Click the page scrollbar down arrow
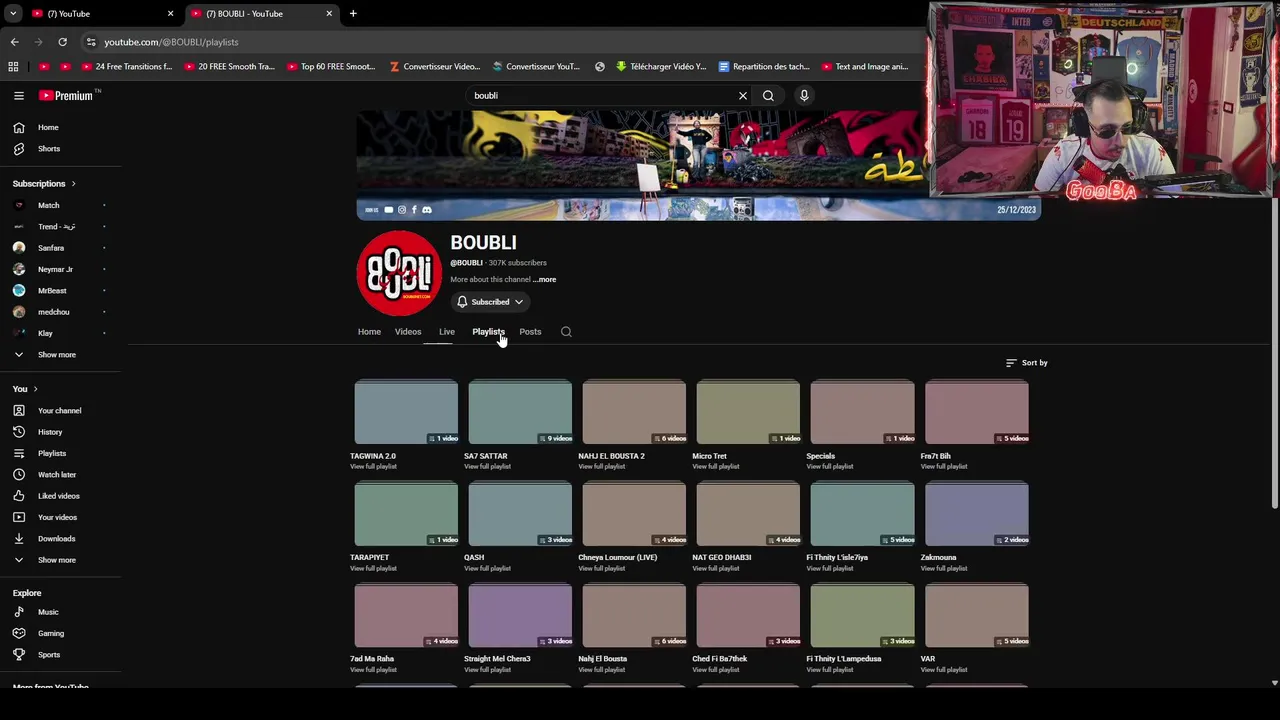The width and height of the screenshot is (1280, 720). tap(1274, 683)
